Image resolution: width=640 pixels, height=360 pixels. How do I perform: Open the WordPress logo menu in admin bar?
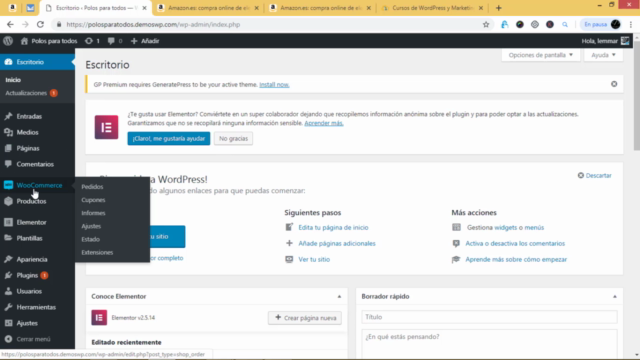8,41
